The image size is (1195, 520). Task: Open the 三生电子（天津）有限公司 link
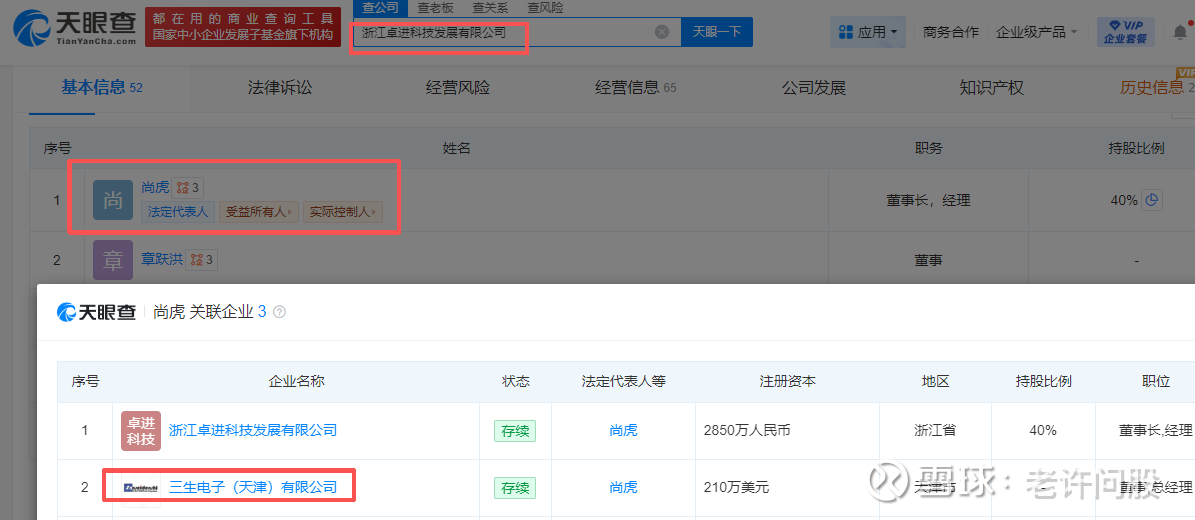253,486
